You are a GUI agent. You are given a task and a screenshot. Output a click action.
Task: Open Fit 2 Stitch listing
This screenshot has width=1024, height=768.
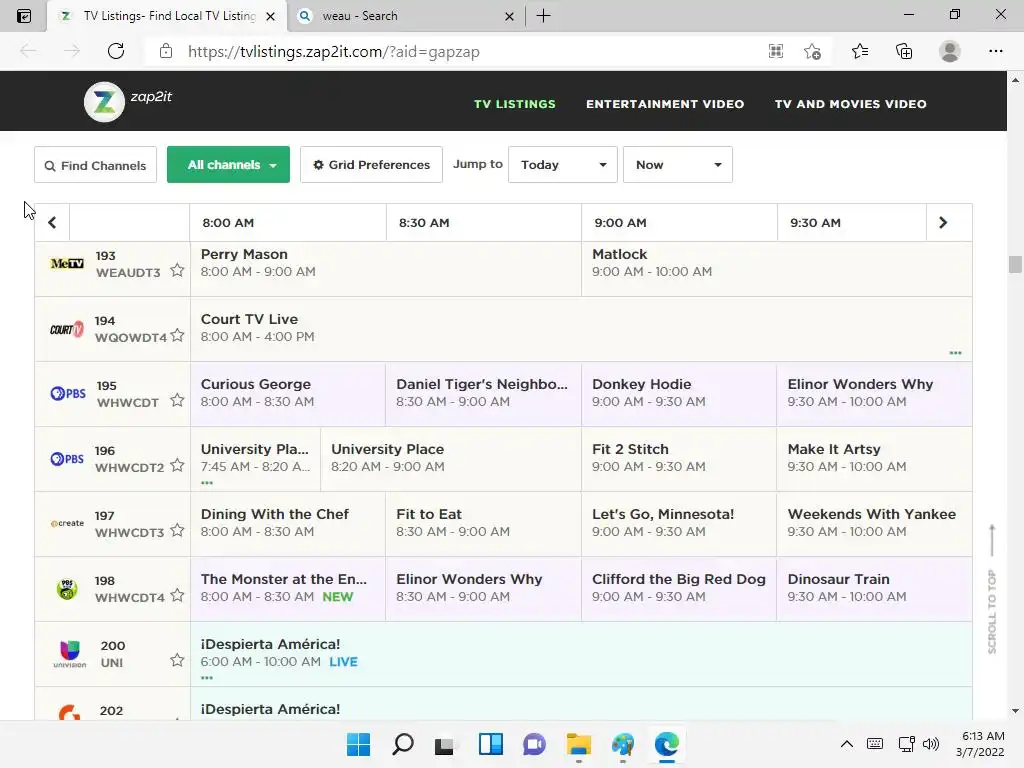[x=679, y=458]
